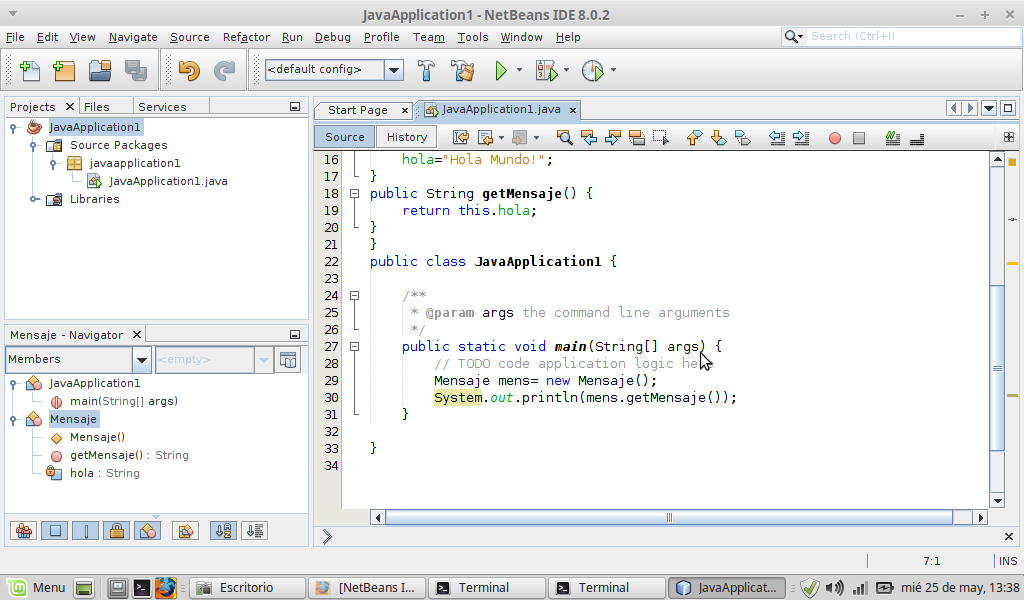Launch Firefox from the taskbar
1024x600 pixels.
(165, 588)
